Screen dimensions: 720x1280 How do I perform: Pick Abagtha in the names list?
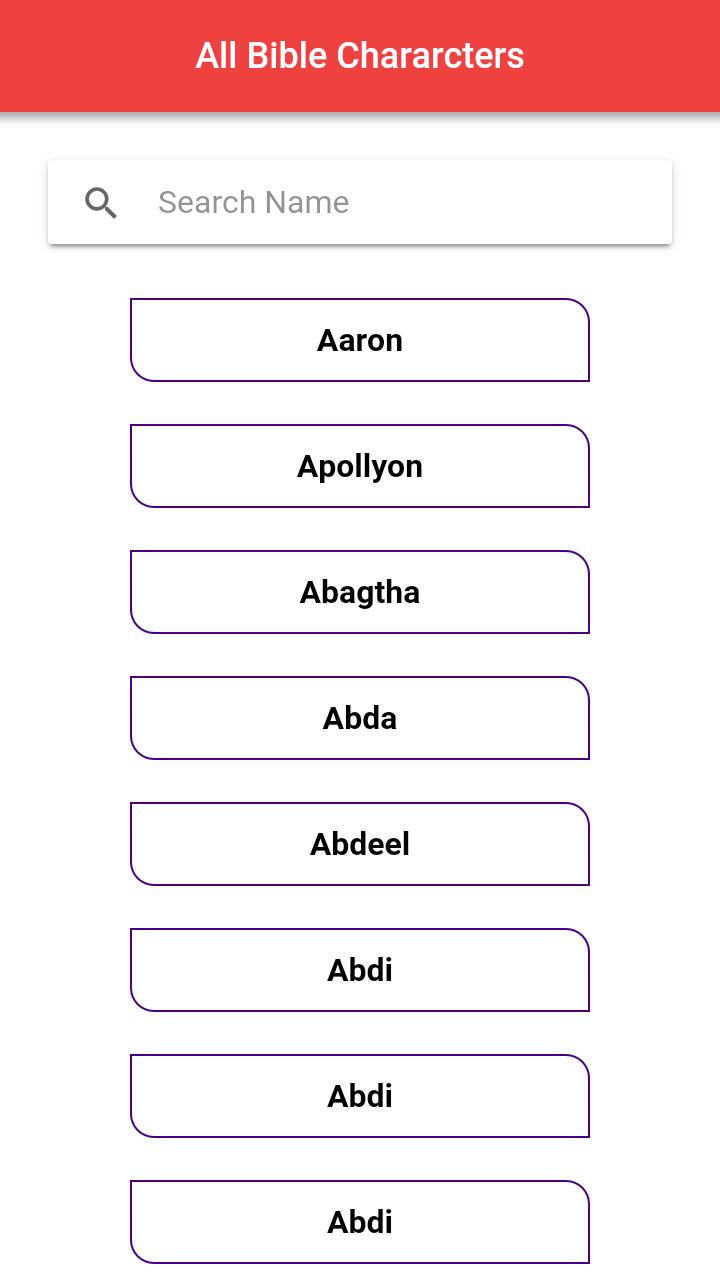tap(360, 592)
